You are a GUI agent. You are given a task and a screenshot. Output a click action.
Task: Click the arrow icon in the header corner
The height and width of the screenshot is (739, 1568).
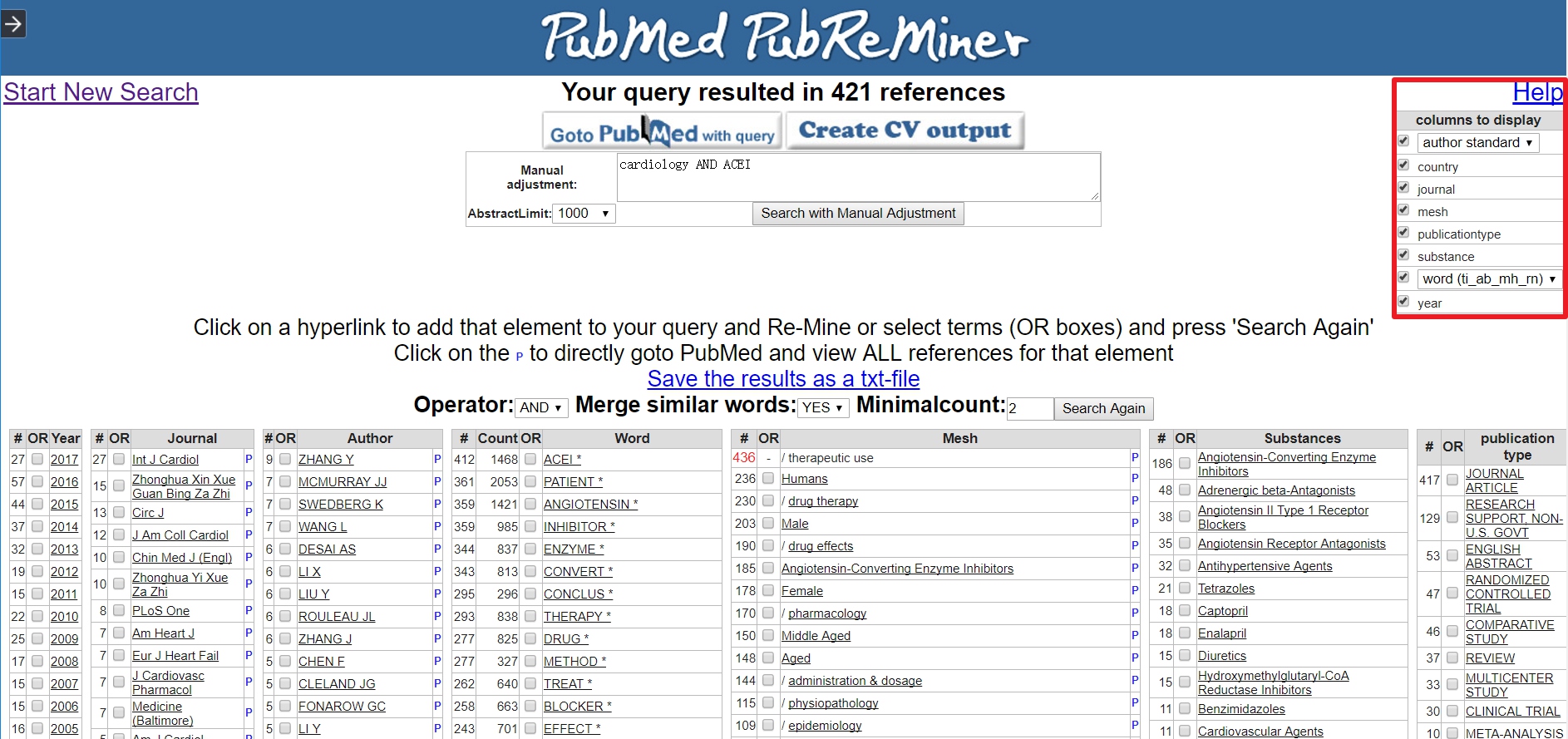(13, 23)
